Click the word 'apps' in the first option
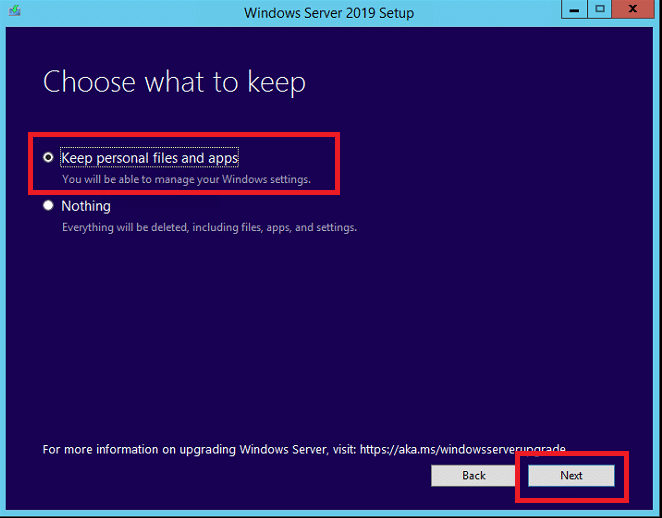 (x=223, y=158)
